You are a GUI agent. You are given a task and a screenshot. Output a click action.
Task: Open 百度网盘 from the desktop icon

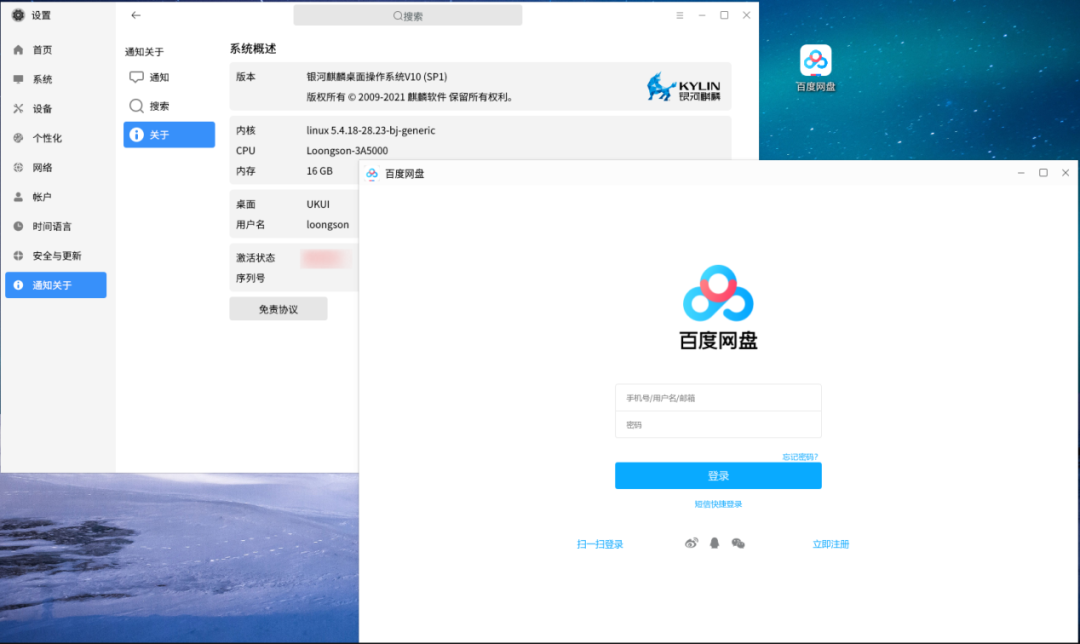pos(815,60)
